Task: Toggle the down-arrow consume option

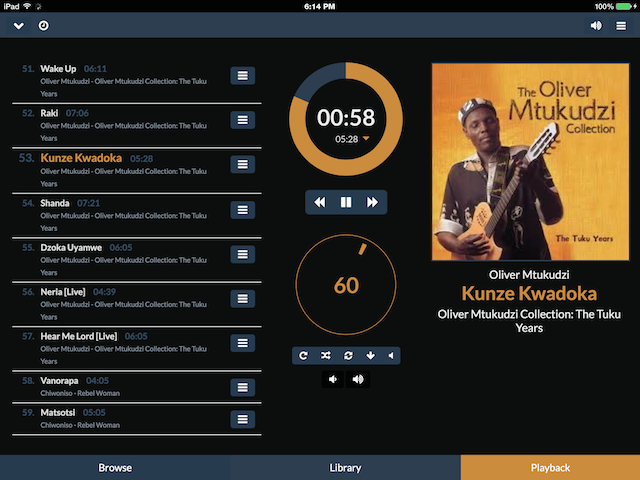Action: pyautogui.click(x=370, y=356)
